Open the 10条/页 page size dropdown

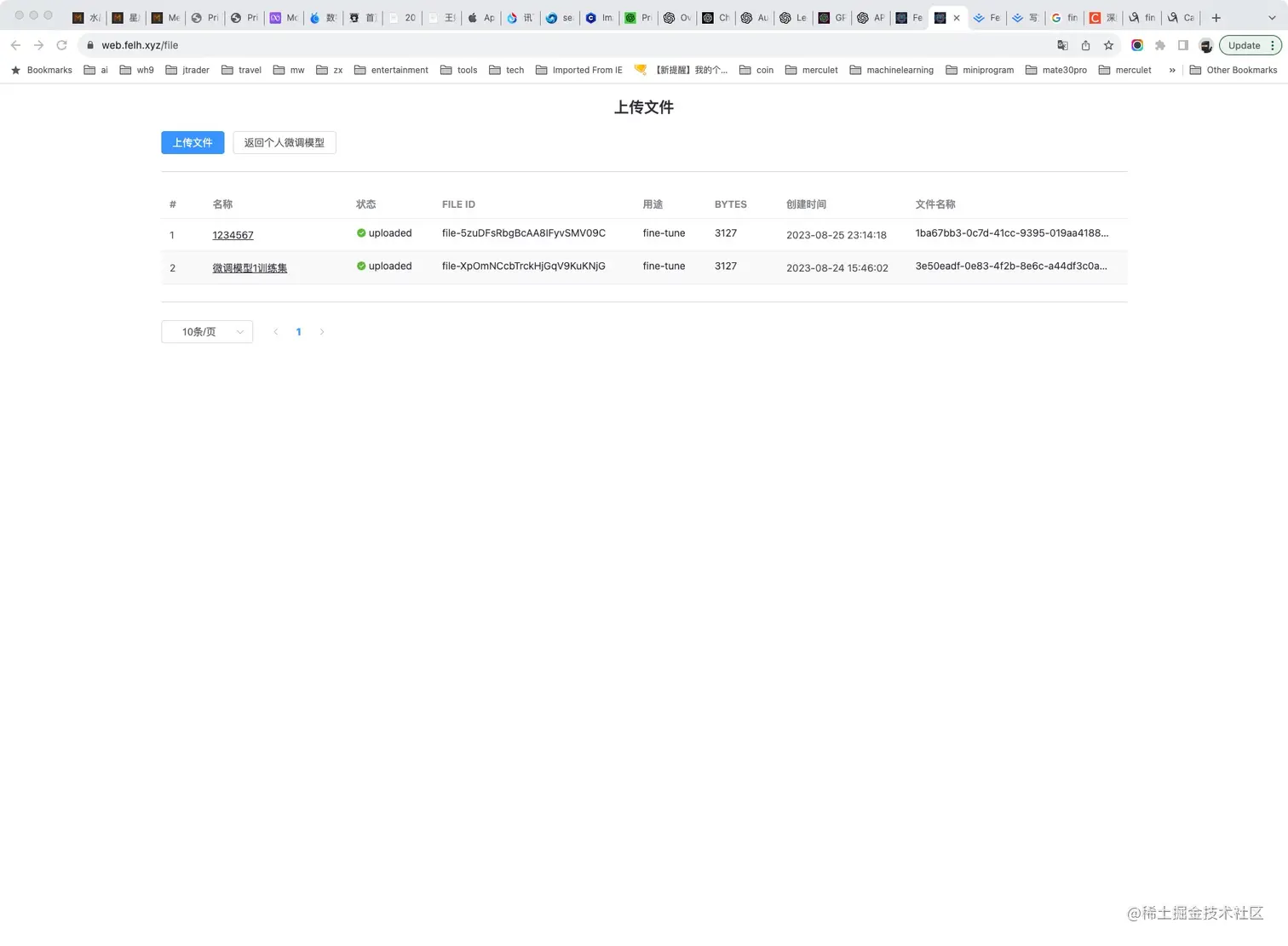(x=207, y=331)
